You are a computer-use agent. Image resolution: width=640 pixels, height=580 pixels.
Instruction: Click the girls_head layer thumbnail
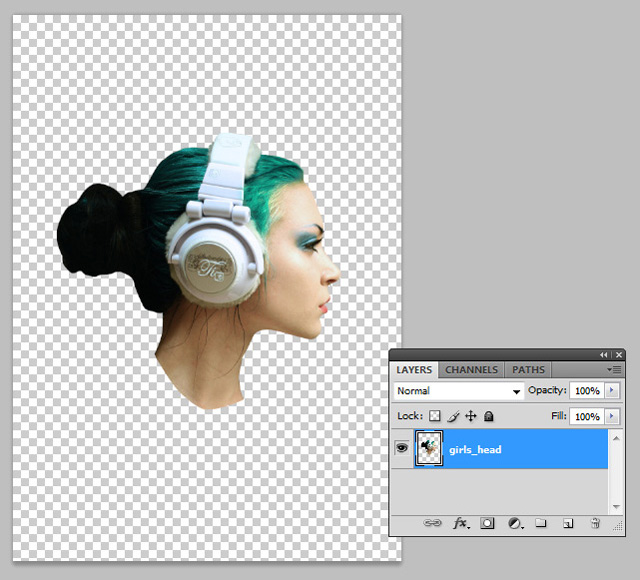pyautogui.click(x=429, y=450)
